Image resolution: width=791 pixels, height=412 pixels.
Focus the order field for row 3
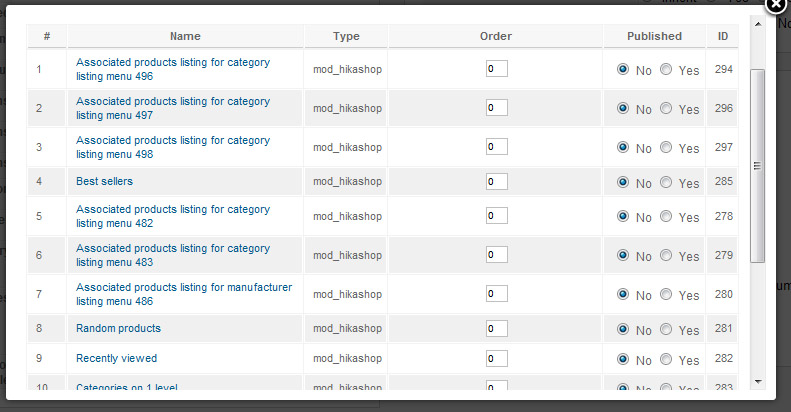point(496,147)
